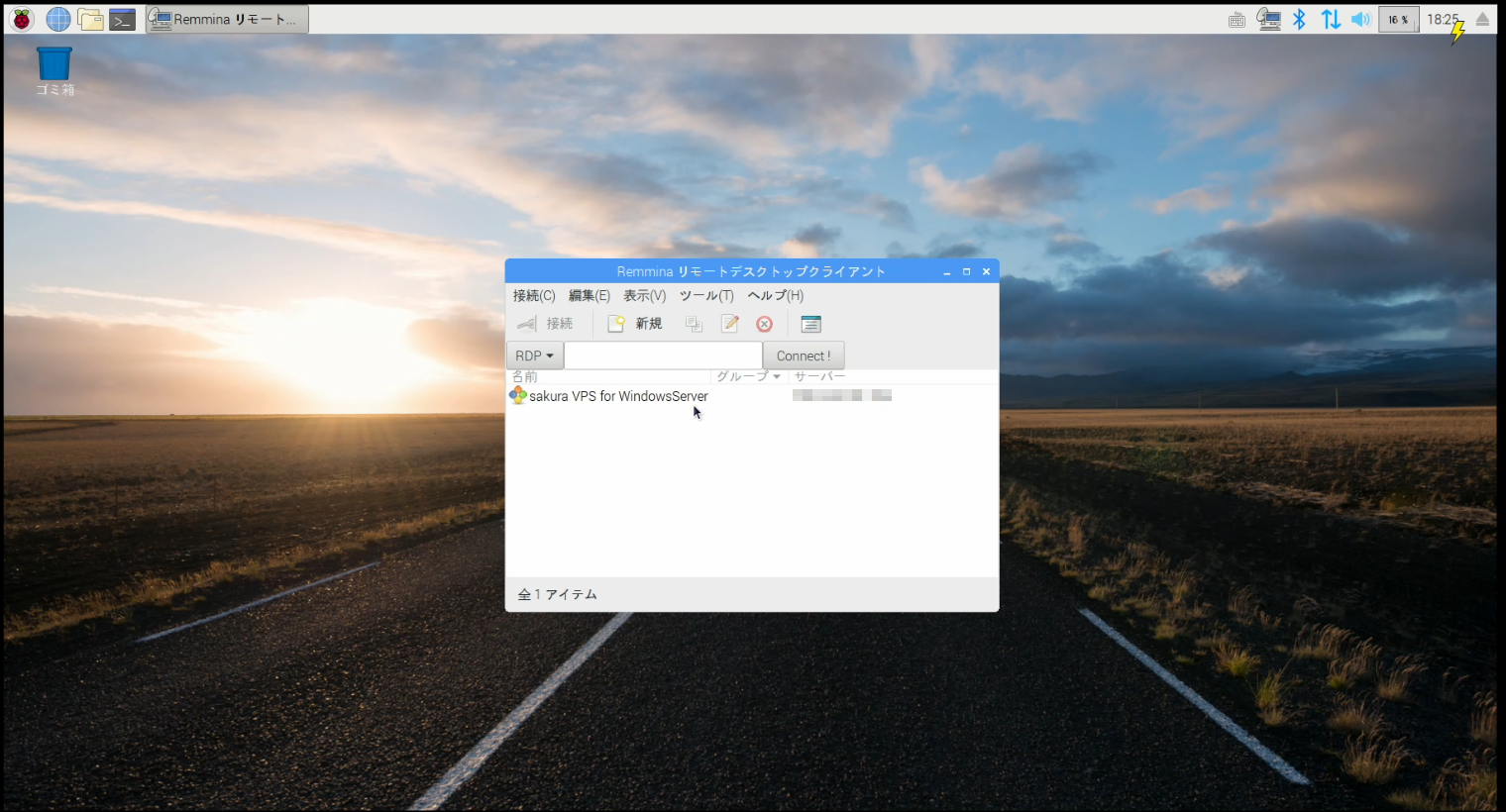Open the Bluetooth tray menu

click(x=1299, y=19)
